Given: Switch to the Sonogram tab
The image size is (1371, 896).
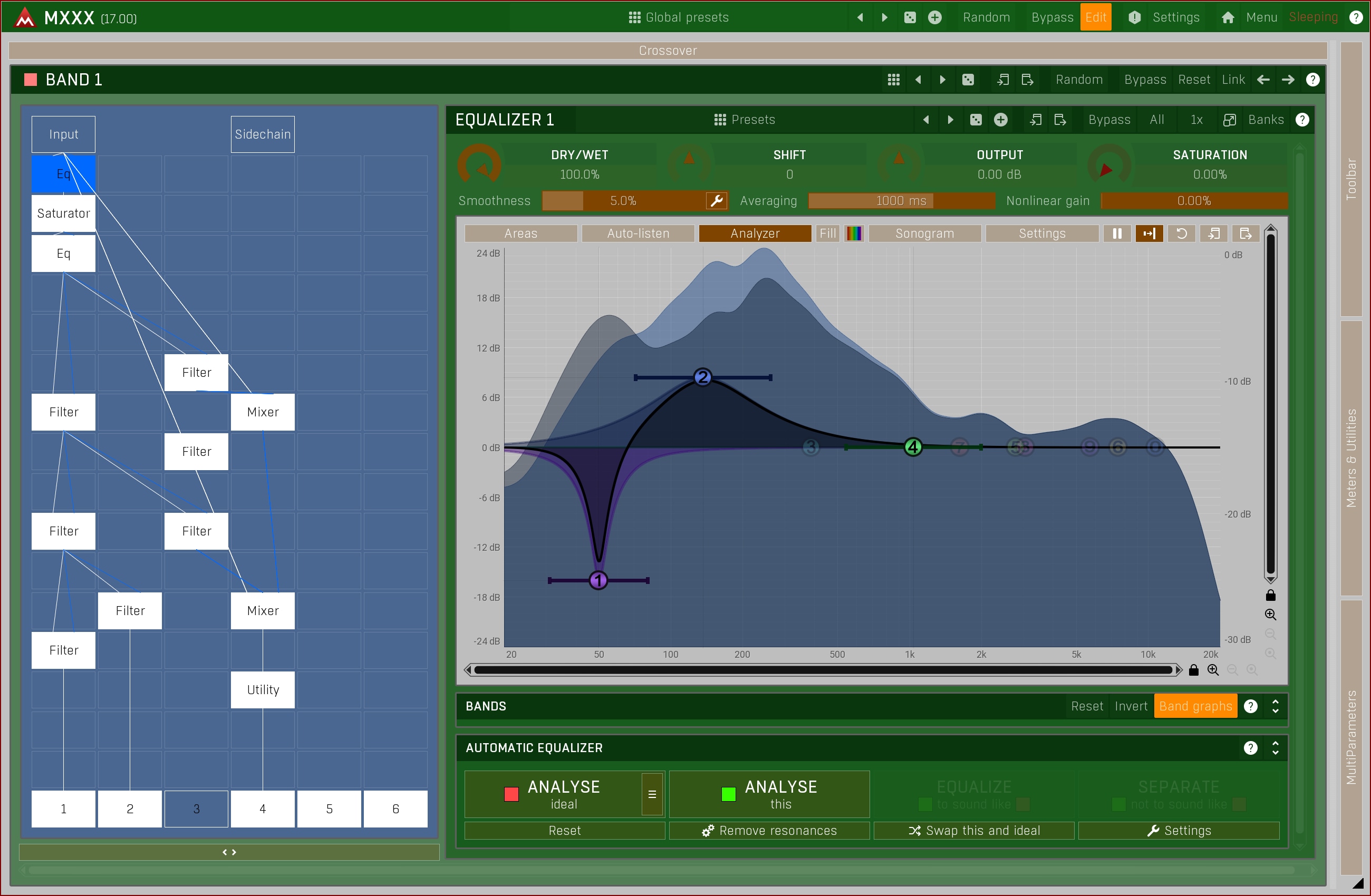Looking at the screenshot, I should coord(924,233).
